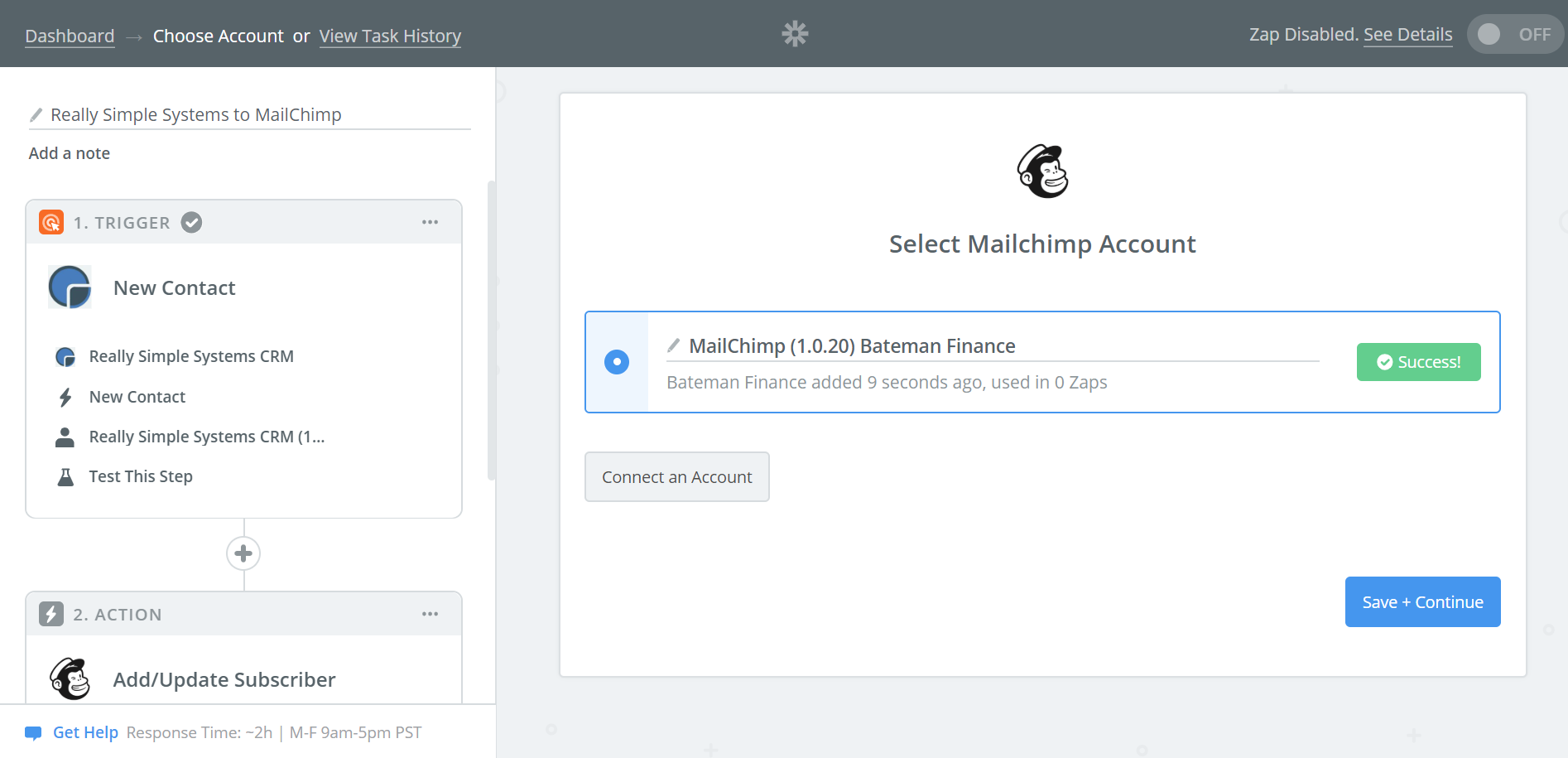Click lightning bolt icon beside New Contact row
Viewport: 1568px width, 758px height.
(x=65, y=397)
